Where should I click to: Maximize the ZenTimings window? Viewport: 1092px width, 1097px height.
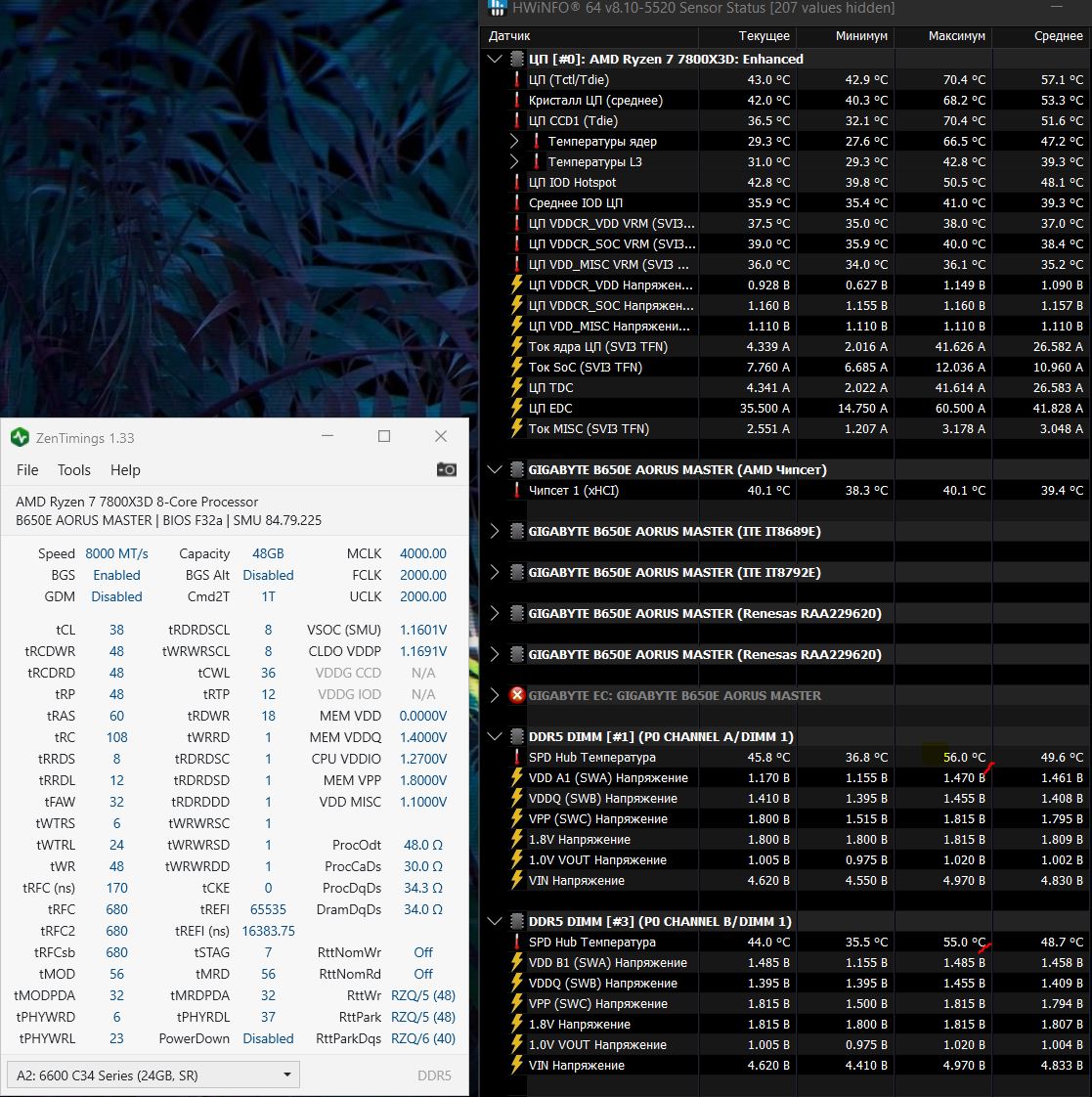(x=384, y=437)
